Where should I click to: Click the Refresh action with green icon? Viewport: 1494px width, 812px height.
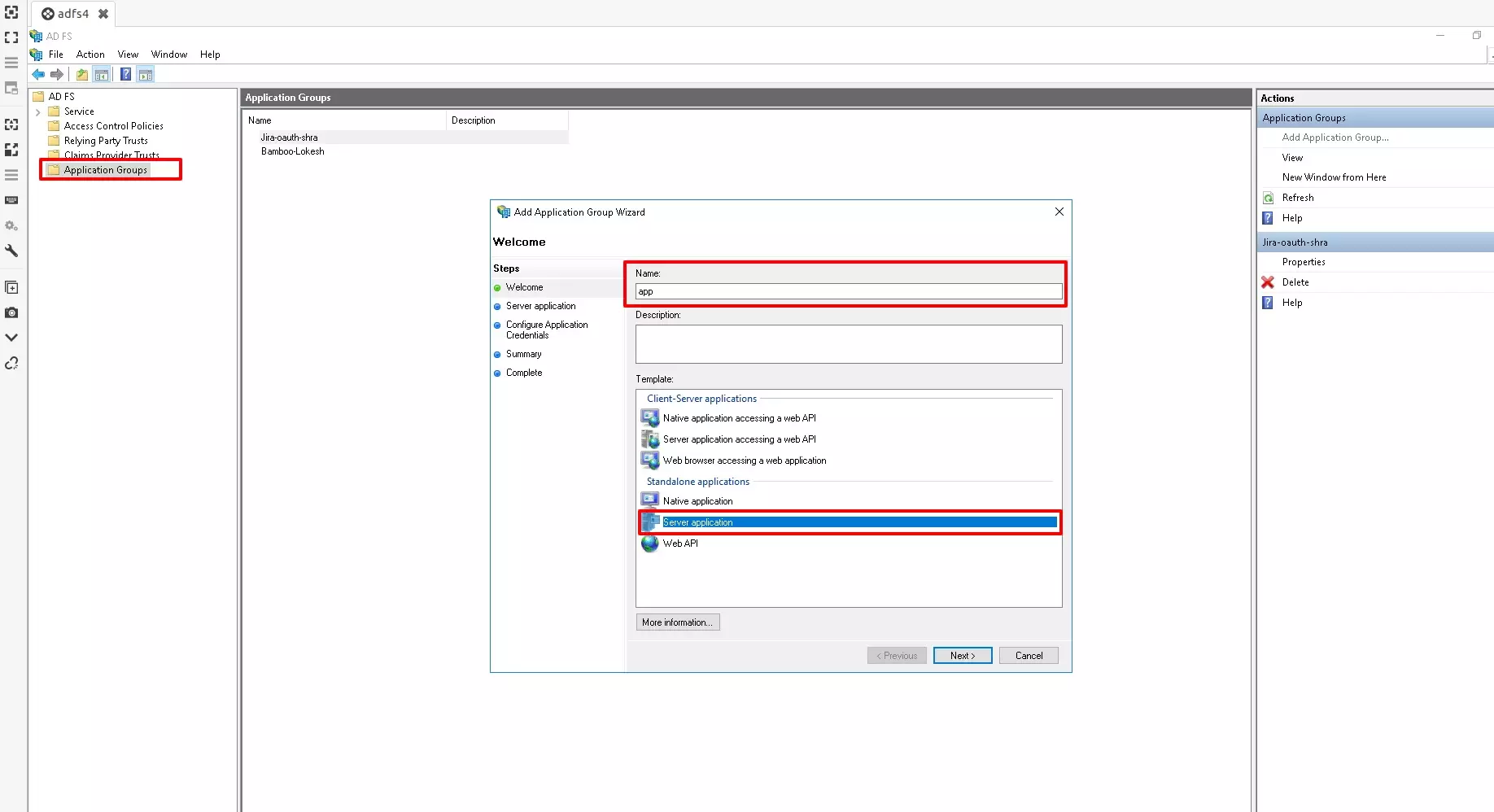1297,197
